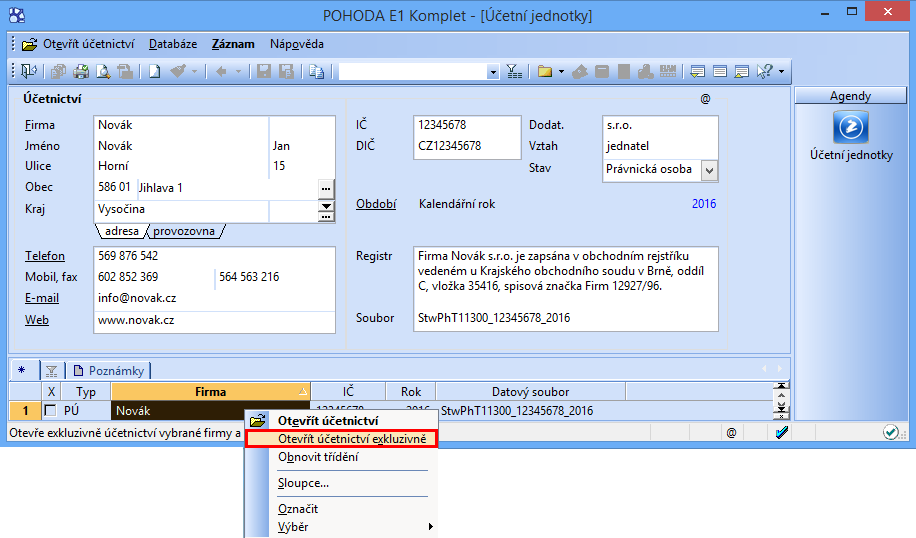Click the grey tag toolbar icon
The image size is (916, 538).
(x=580, y=71)
